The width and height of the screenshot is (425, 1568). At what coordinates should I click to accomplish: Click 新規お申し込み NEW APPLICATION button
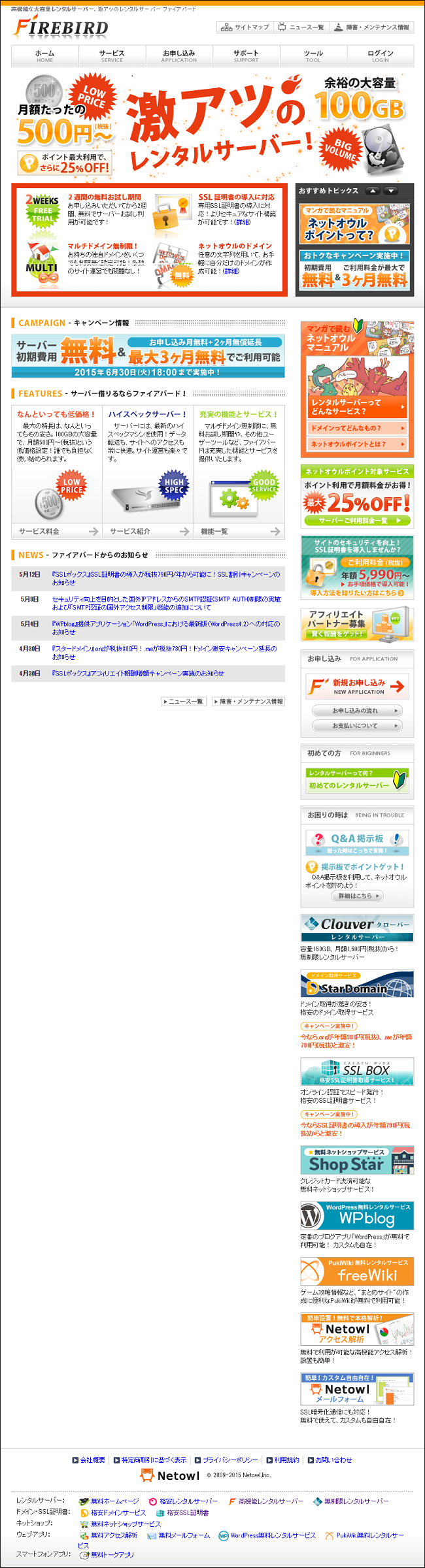(x=358, y=687)
